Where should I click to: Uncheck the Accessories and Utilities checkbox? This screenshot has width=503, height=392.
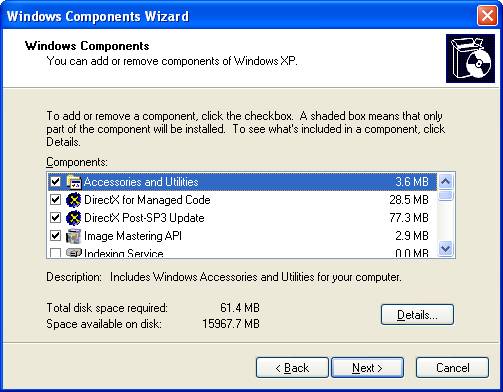tap(55, 182)
